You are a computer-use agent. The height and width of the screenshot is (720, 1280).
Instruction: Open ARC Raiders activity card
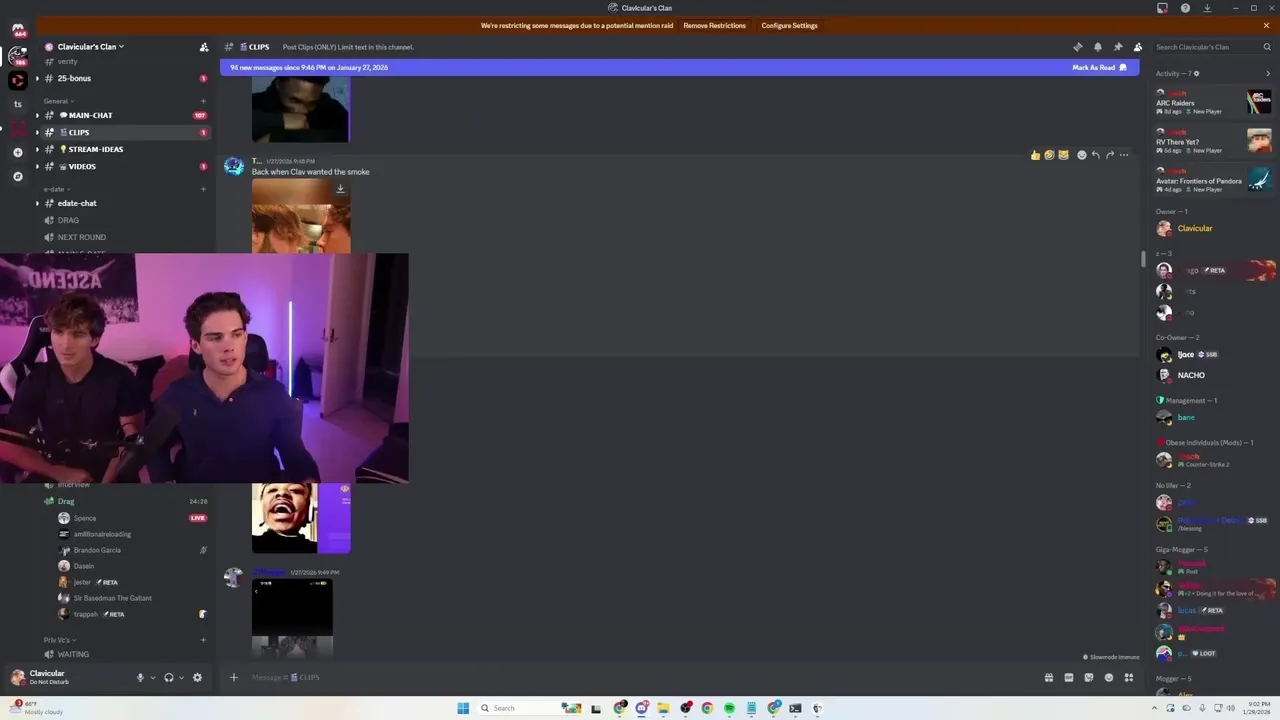tap(1214, 102)
